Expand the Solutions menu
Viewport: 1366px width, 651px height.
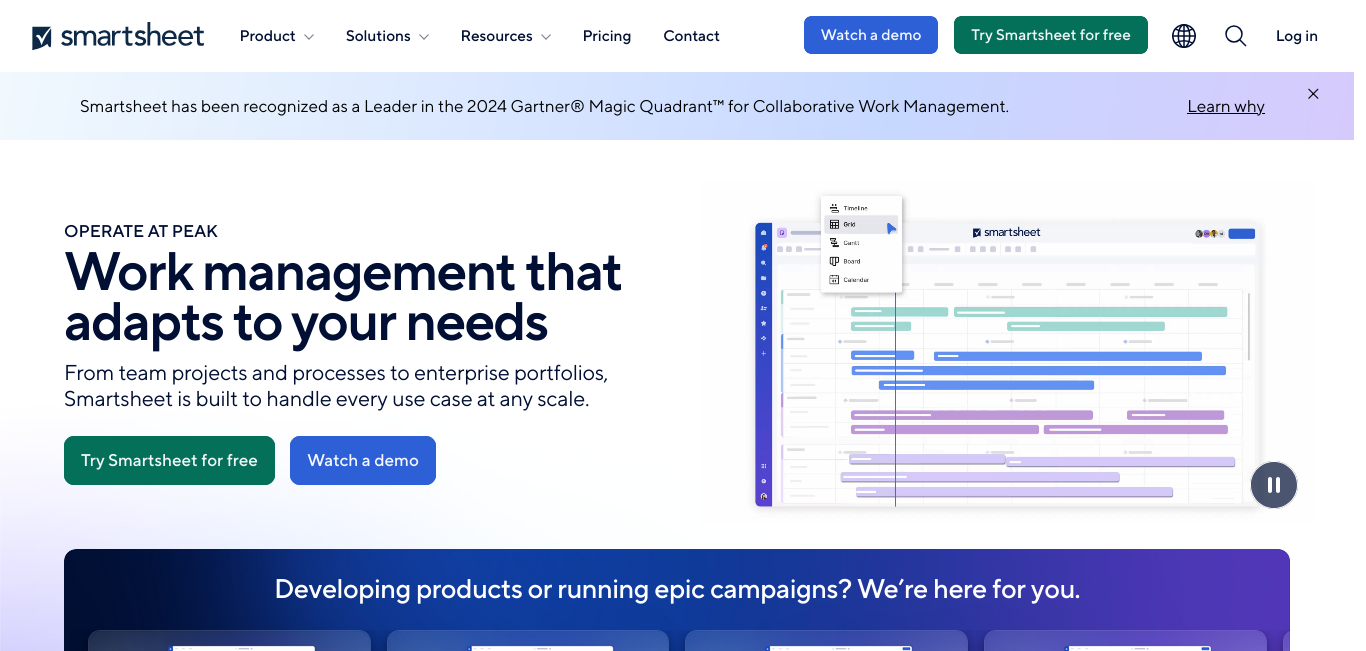click(387, 36)
